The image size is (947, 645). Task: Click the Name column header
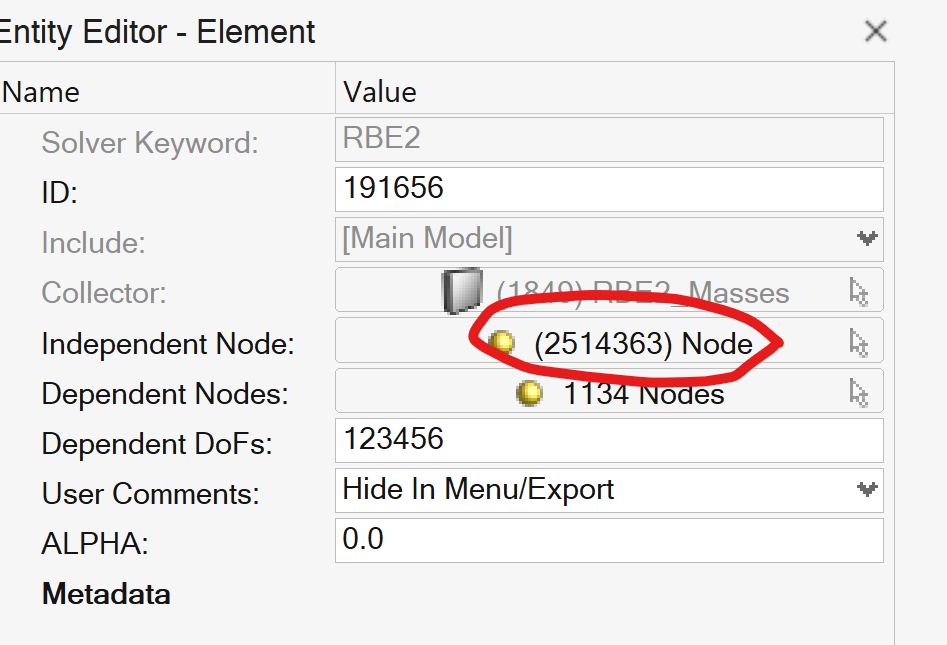pos(40,92)
